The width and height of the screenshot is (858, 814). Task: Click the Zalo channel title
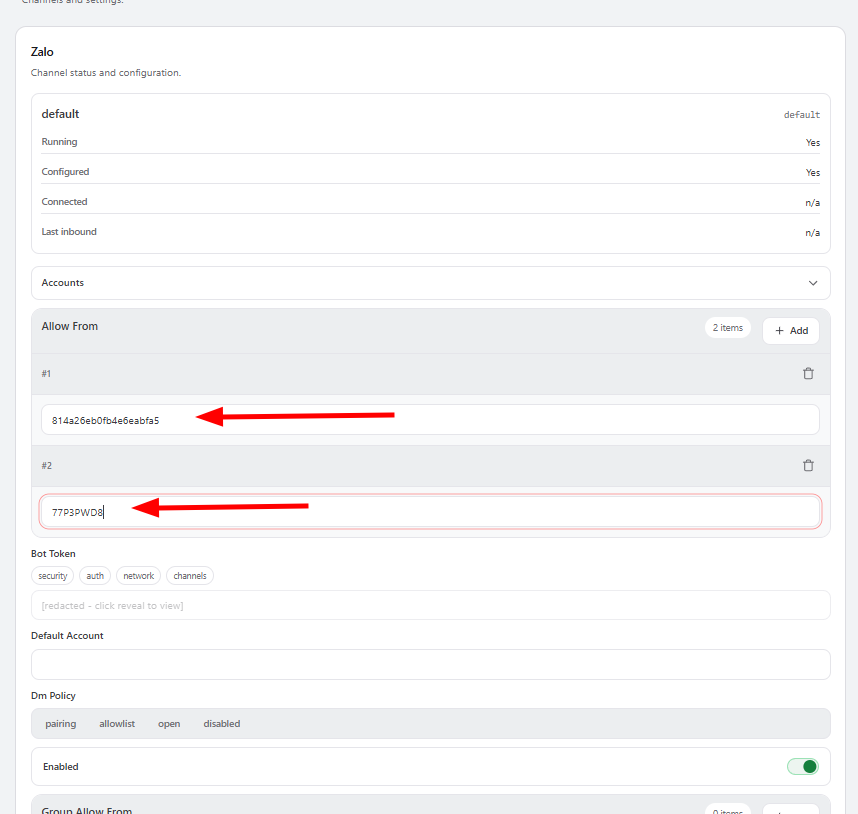click(42, 52)
